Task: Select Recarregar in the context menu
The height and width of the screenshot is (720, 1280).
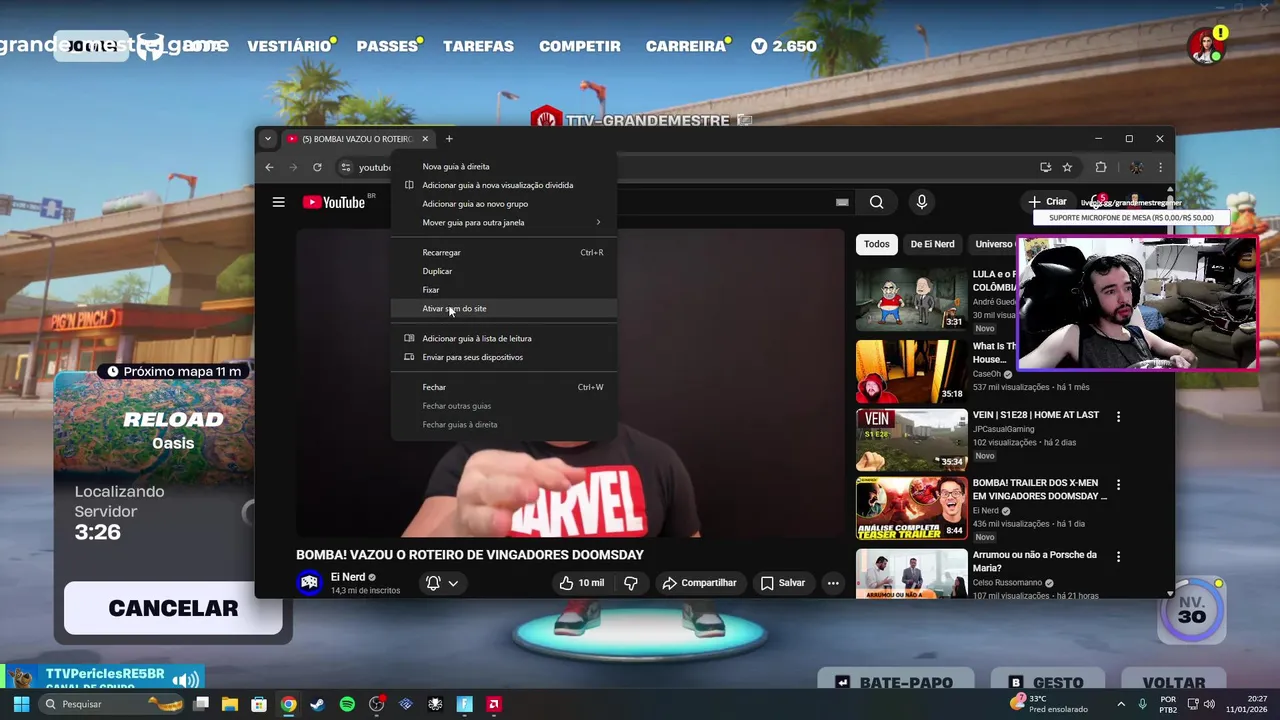Action: tap(504, 252)
